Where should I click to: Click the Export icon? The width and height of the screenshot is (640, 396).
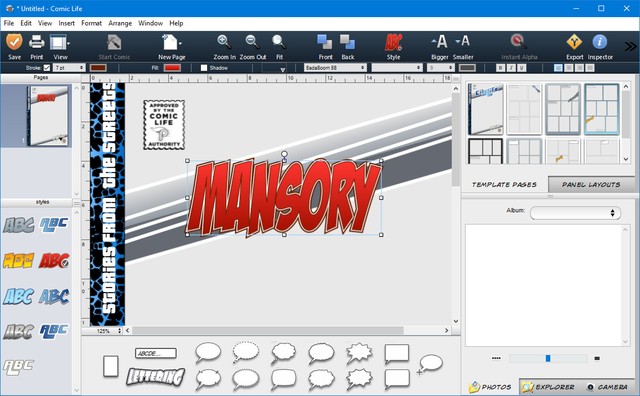[x=574, y=42]
